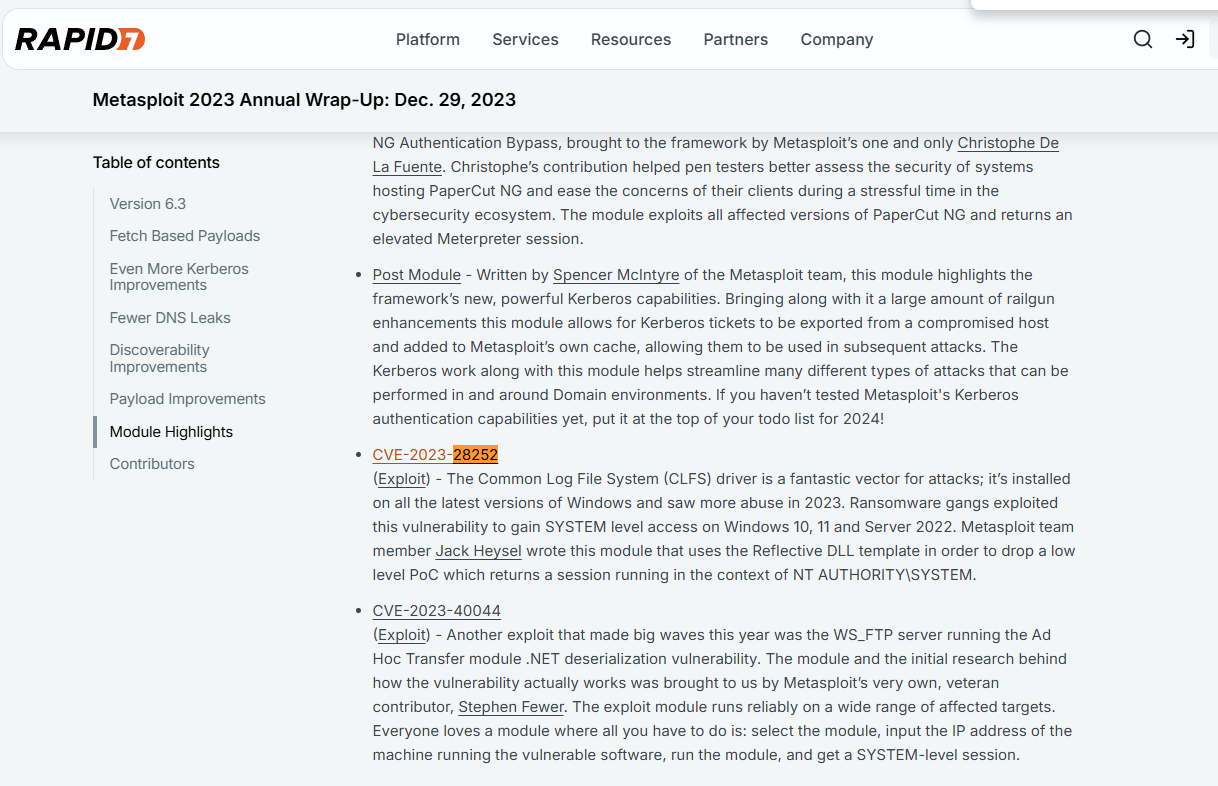Open the CVE-2023-40044 link
The image size is (1218, 786).
(437, 611)
